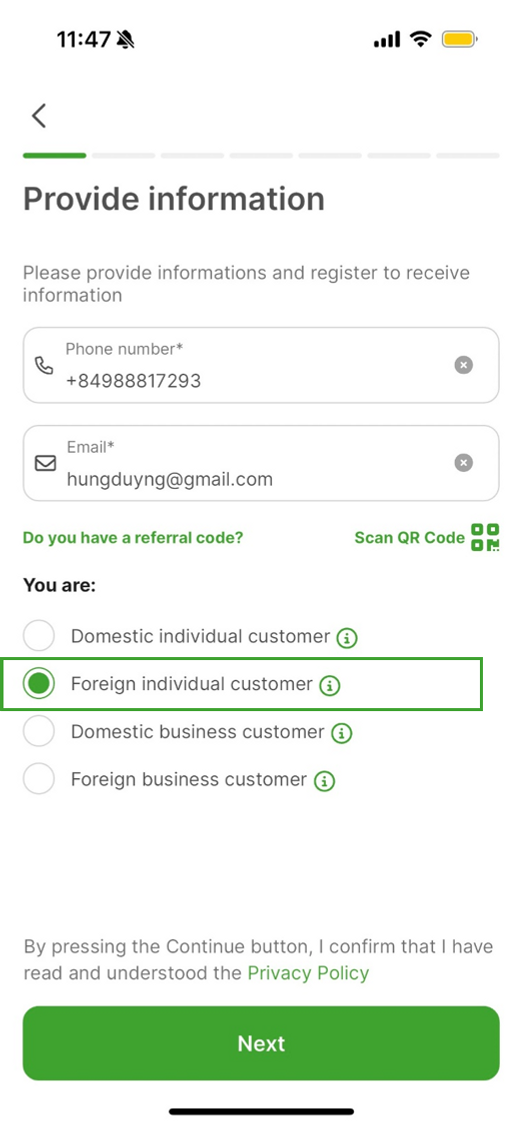Select Foreign individual customer radio button
Viewport: 520px width, 1125px height.
pos(39,684)
